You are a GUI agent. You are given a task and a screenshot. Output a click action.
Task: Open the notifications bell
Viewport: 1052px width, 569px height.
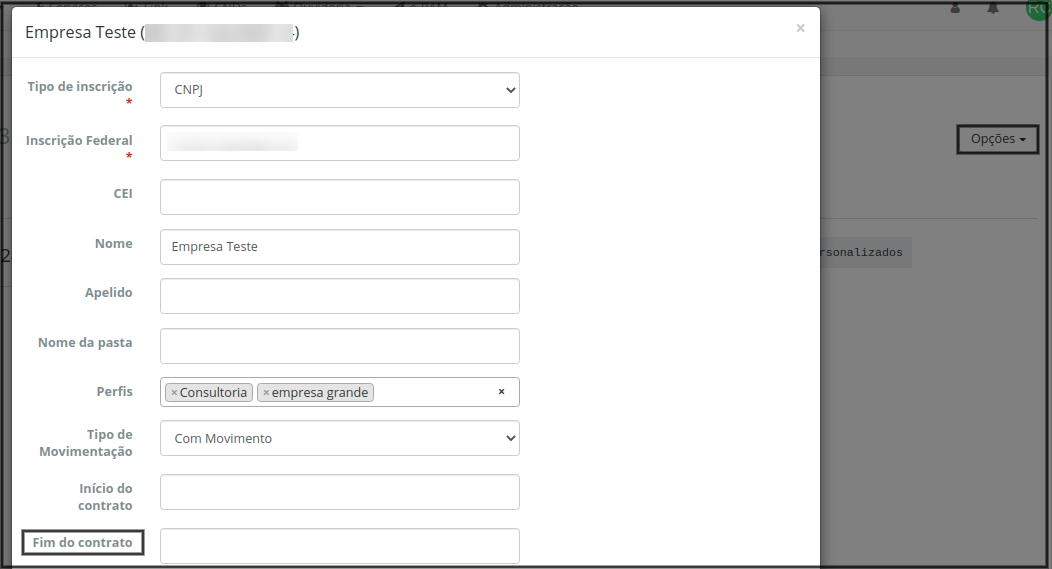pos(993,7)
